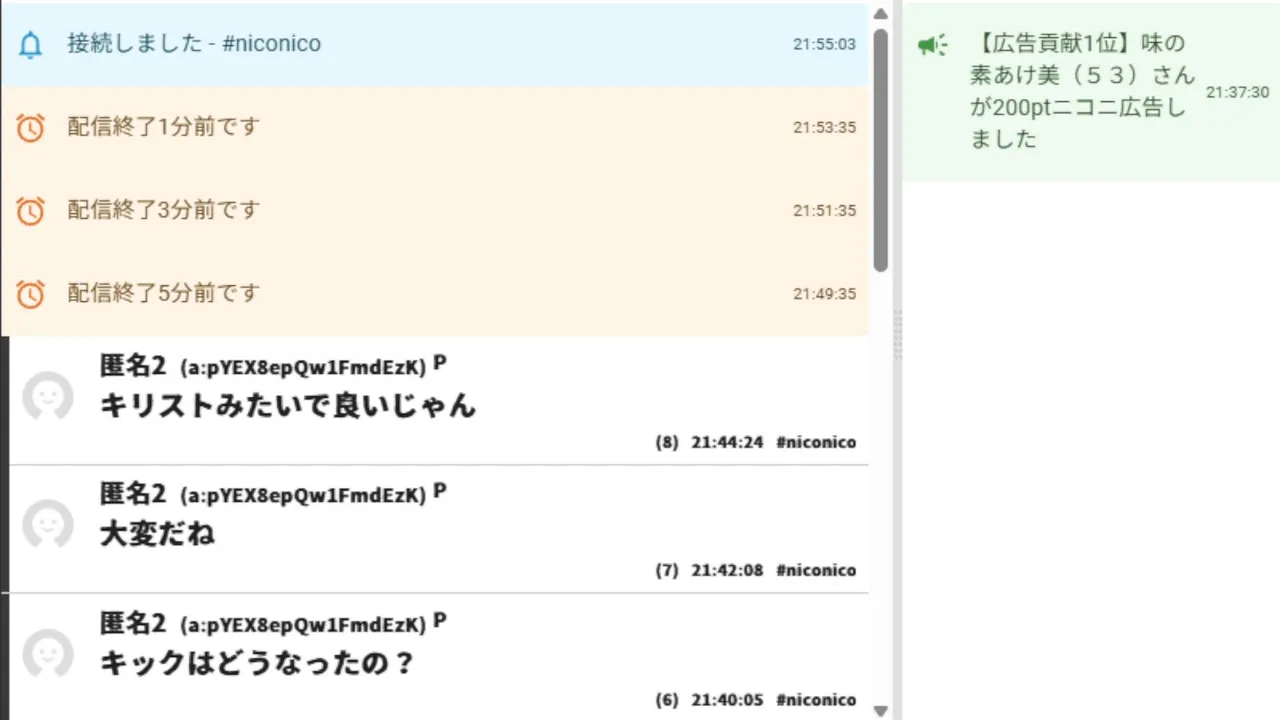Click the green megaphone ad icon
The height and width of the screenshot is (720, 1280).
(933, 45)
